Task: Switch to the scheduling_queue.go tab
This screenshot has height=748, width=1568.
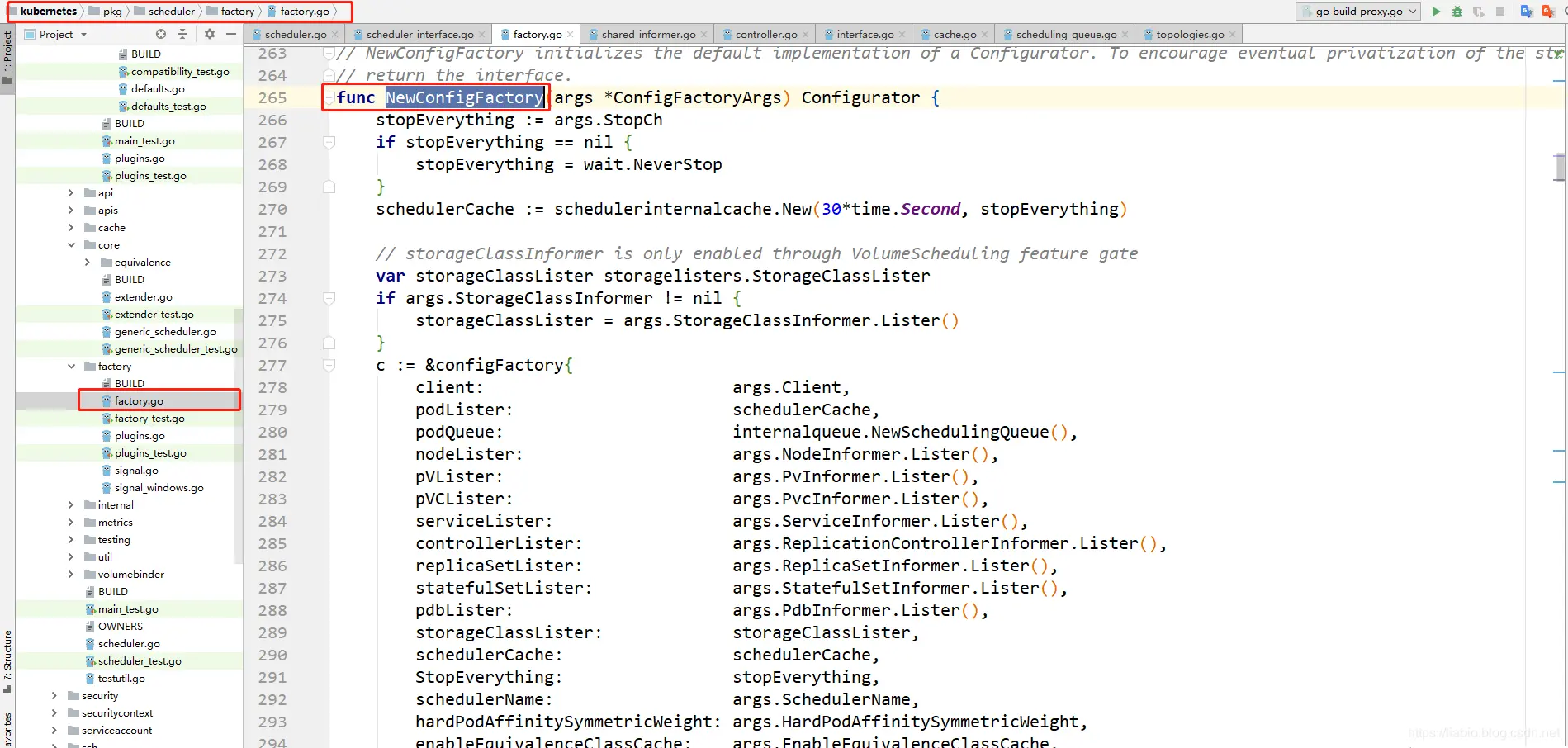Action: tap(1066, 35)
